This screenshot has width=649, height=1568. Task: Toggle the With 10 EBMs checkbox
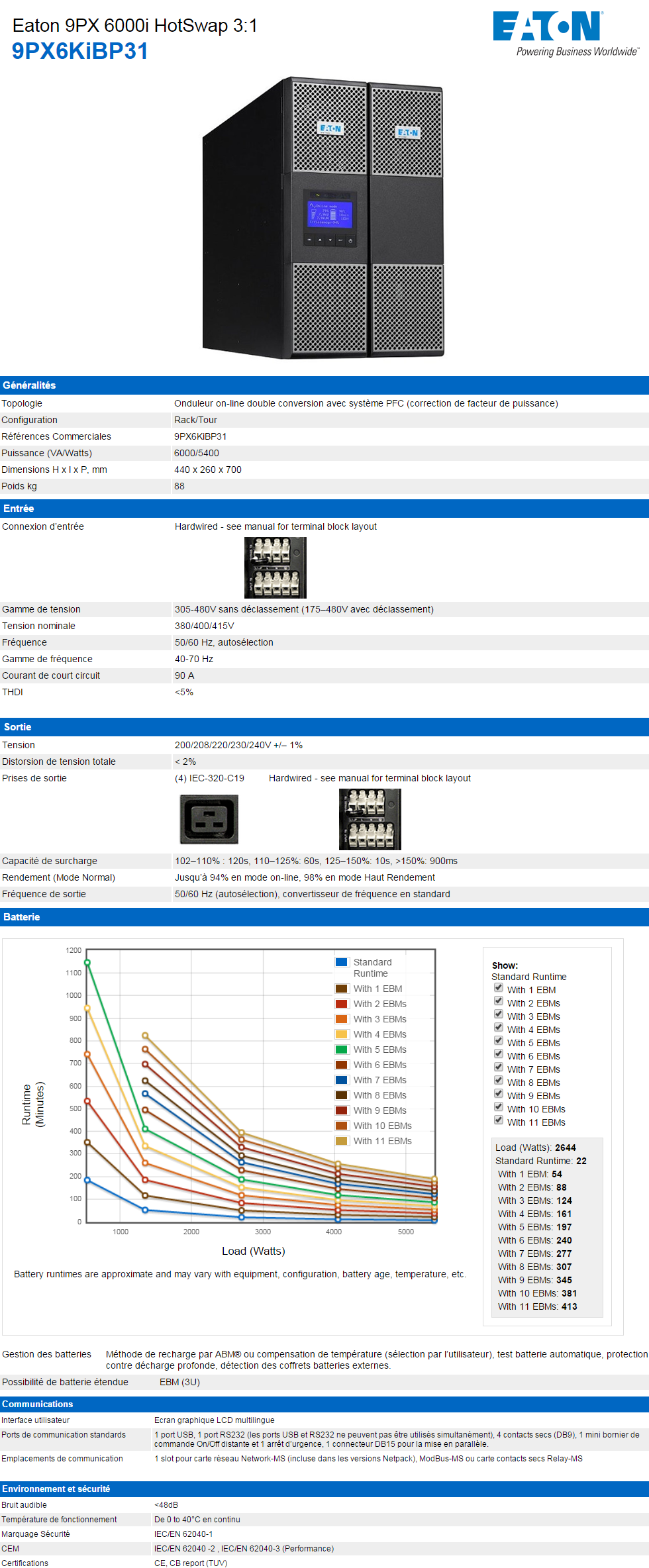499,1107
